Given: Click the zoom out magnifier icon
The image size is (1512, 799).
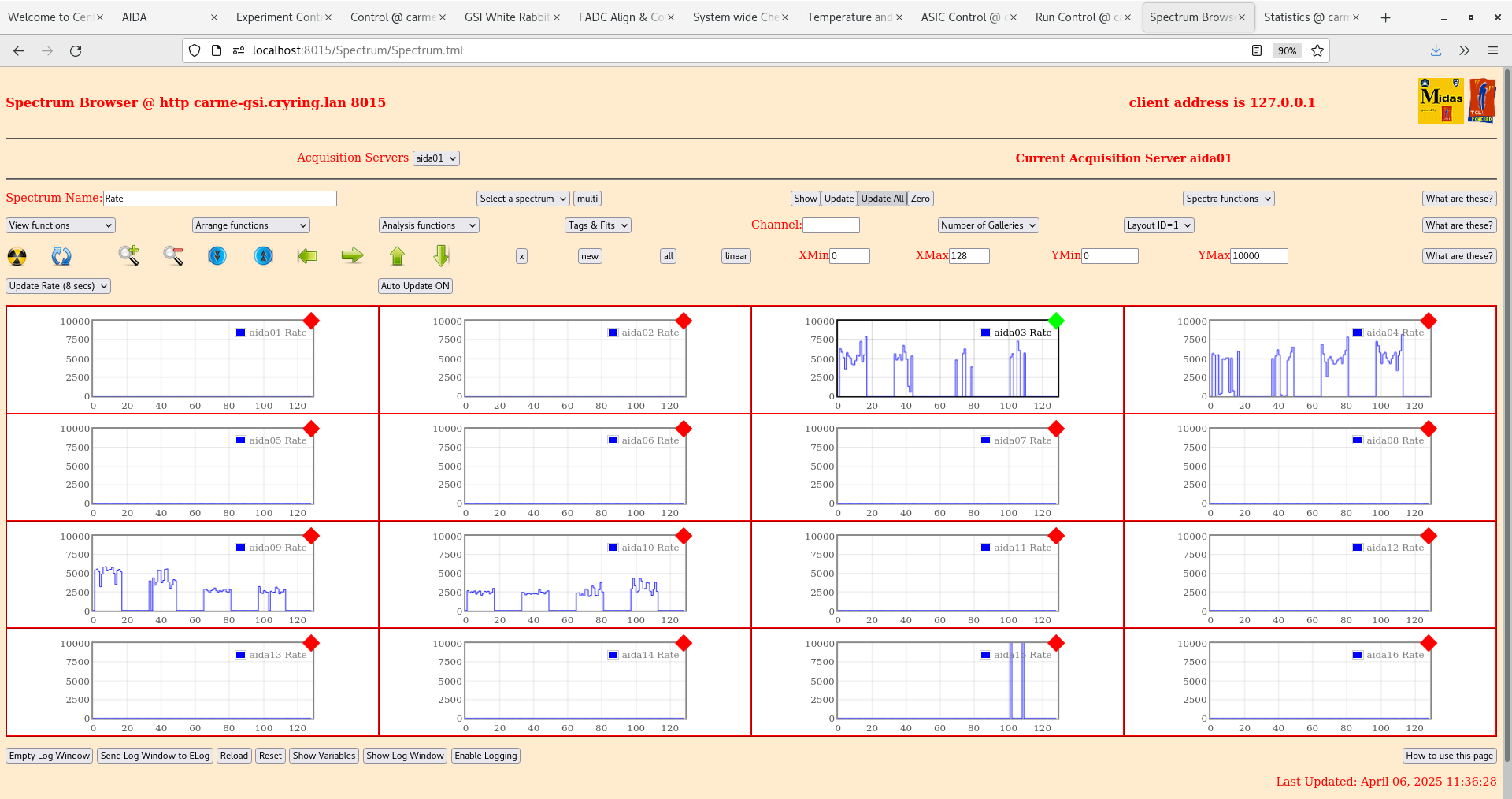Looking at the screenshot, I should [173, 255].
